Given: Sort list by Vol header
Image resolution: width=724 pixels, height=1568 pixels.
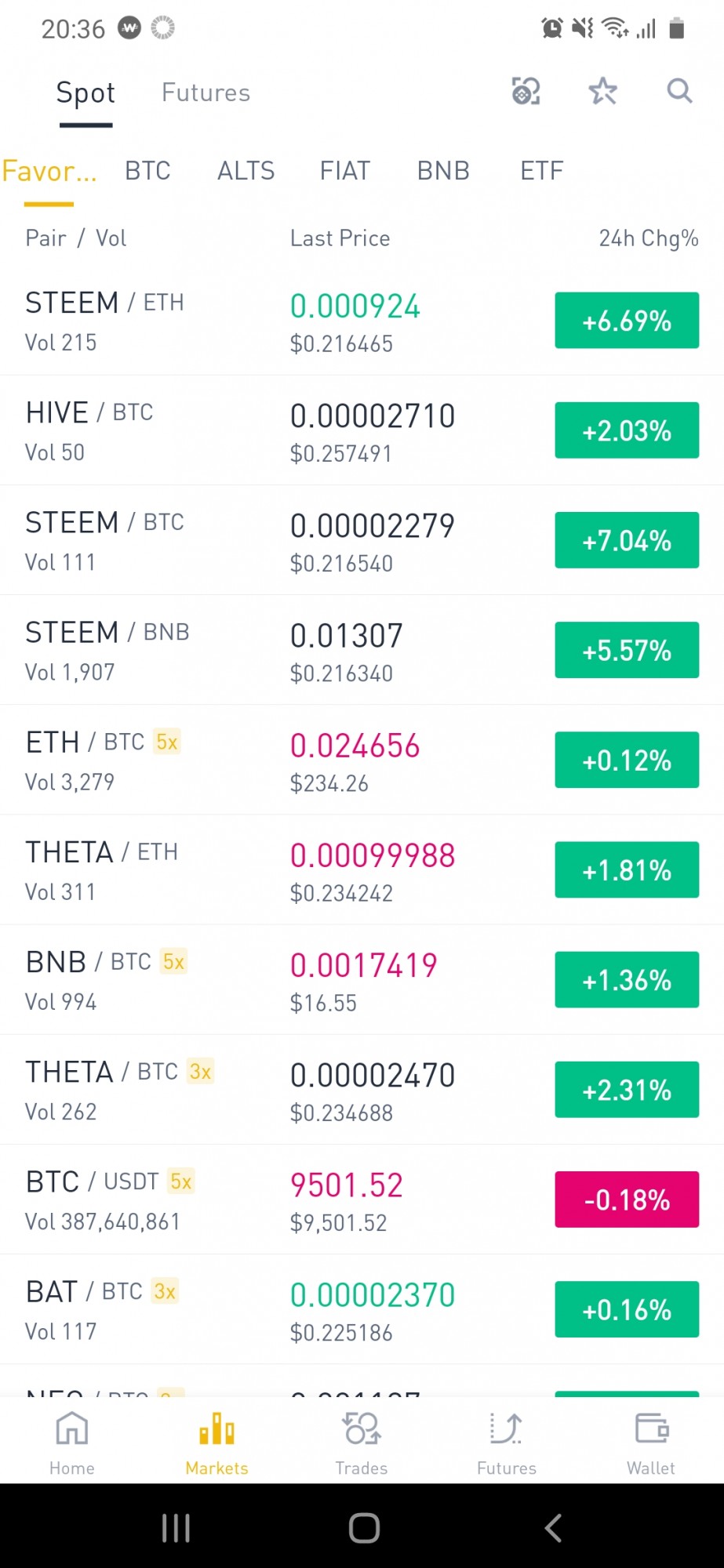Looking at the screenshot, I should (x=111, y=238).
